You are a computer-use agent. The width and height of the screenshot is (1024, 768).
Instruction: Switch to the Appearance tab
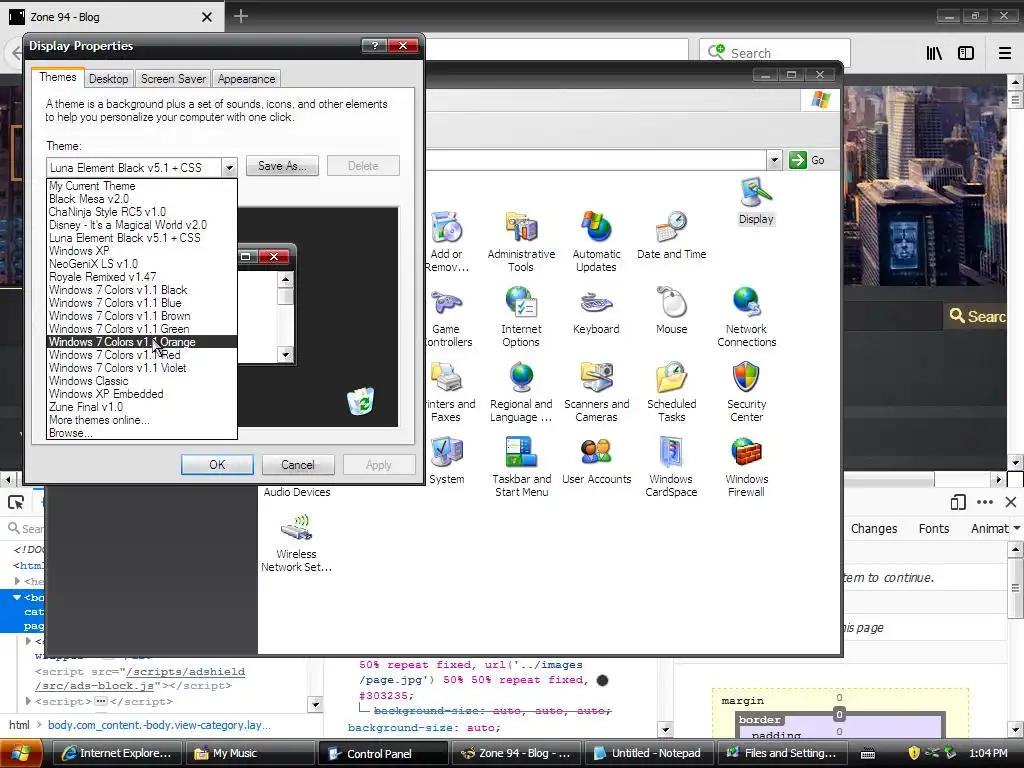246,79
